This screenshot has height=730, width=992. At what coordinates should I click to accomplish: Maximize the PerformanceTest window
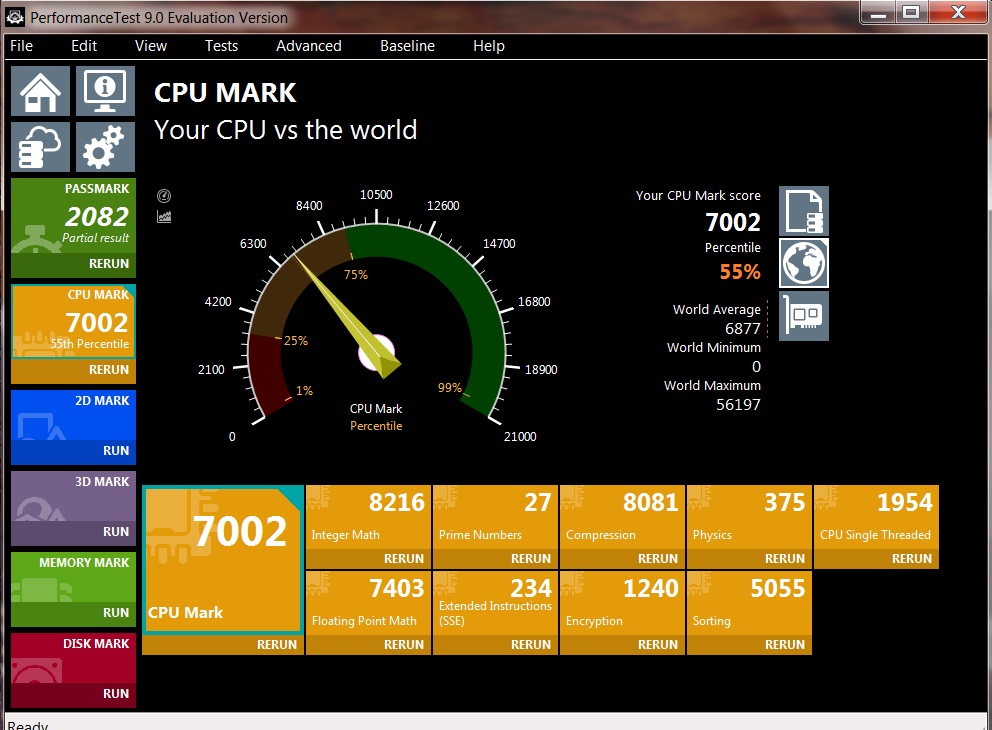pos(911,13)
